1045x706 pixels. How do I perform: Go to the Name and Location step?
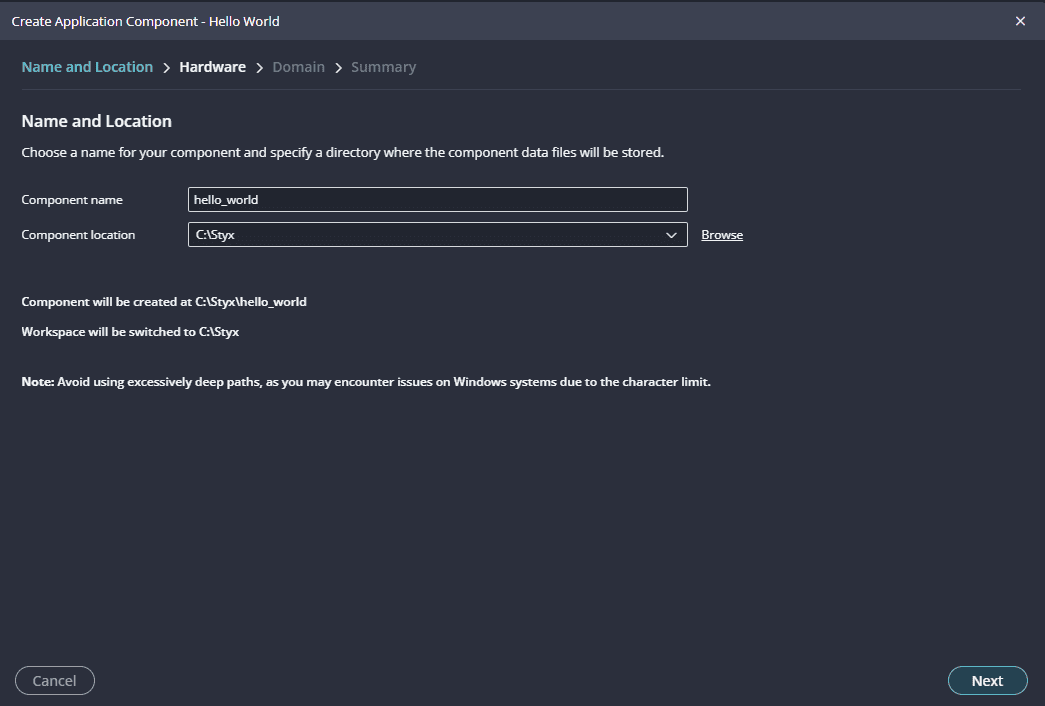[87, 67]
